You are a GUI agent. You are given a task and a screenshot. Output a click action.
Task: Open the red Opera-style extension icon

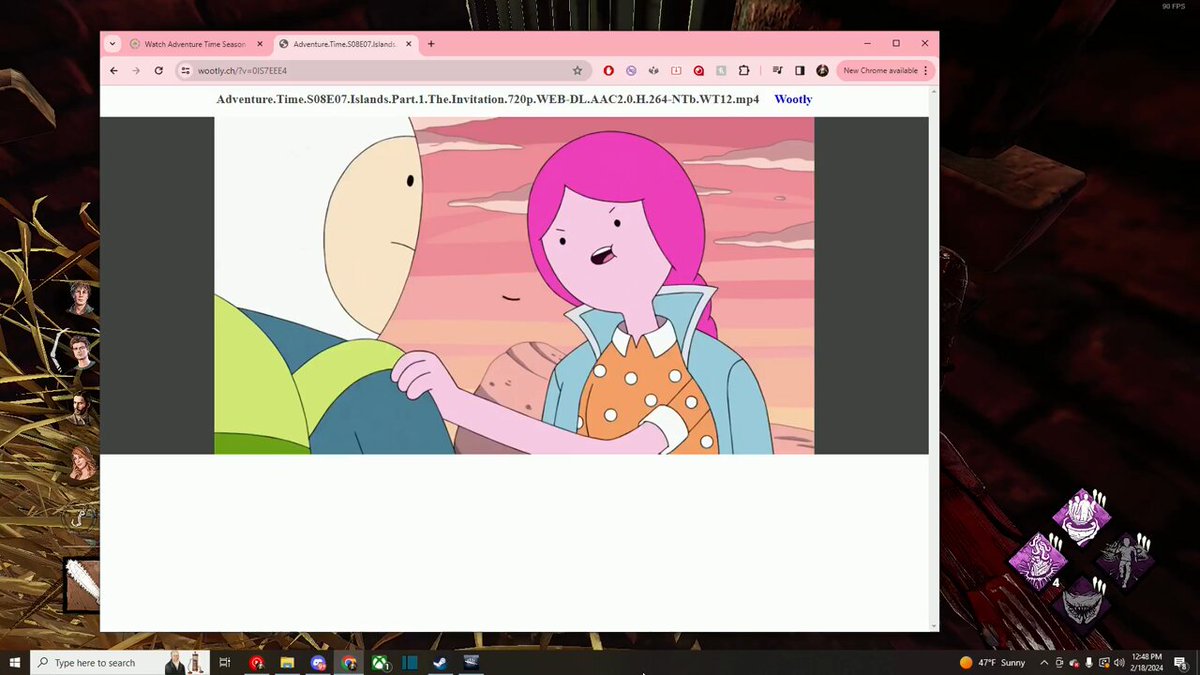(609, 71)
